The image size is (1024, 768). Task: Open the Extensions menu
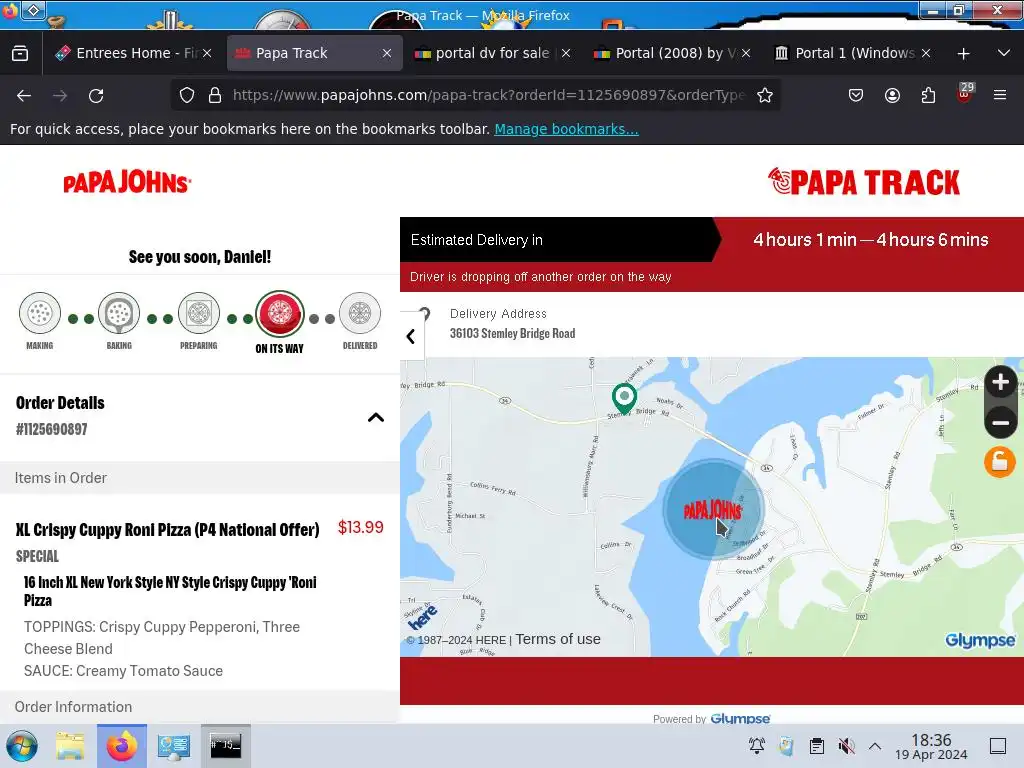(928, 95)
